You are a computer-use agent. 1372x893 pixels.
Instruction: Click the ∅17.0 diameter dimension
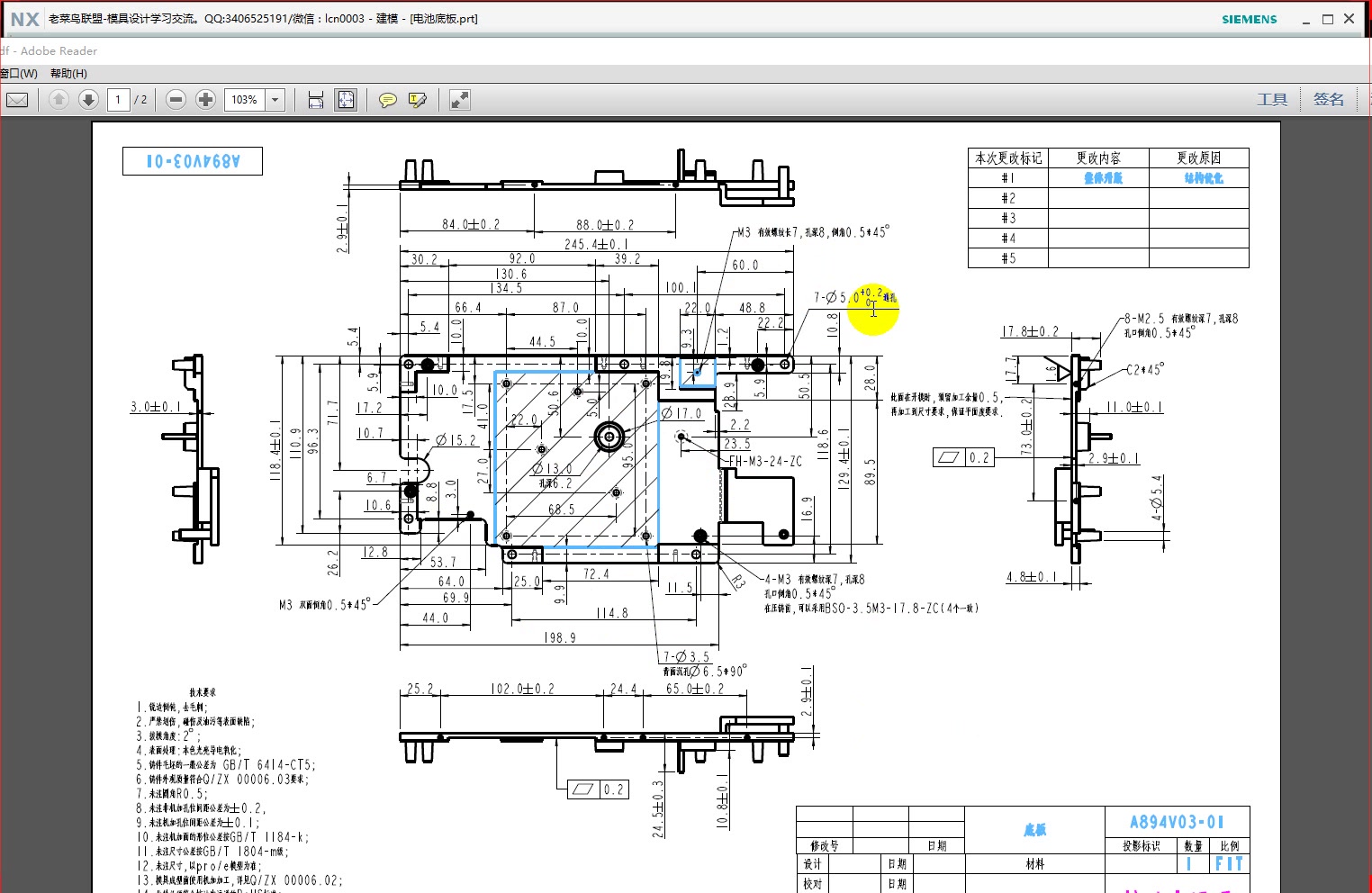click(x=681, y=413)
